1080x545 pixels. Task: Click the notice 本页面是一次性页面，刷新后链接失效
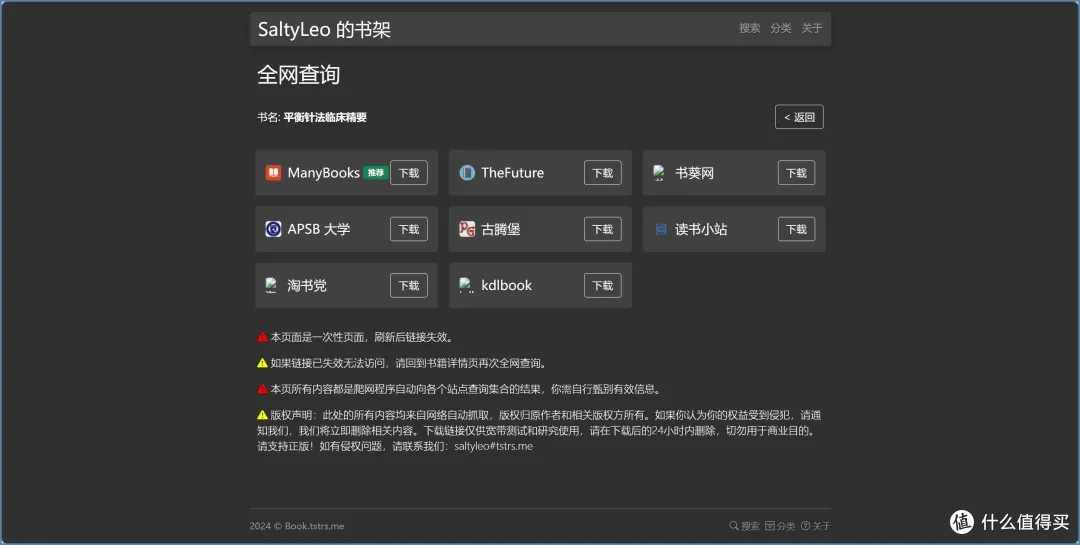pyautogui.click(x=362, y=337)
